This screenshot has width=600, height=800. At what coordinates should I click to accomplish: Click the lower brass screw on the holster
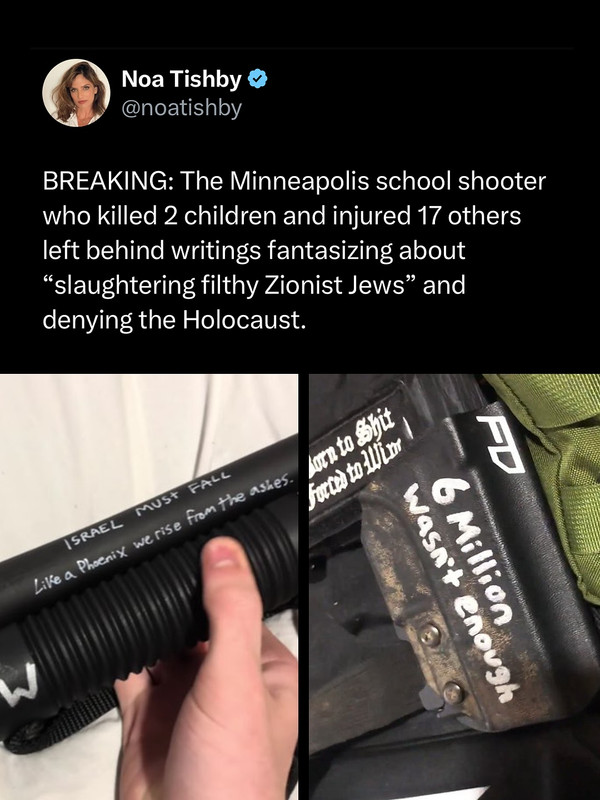point(453,693)
